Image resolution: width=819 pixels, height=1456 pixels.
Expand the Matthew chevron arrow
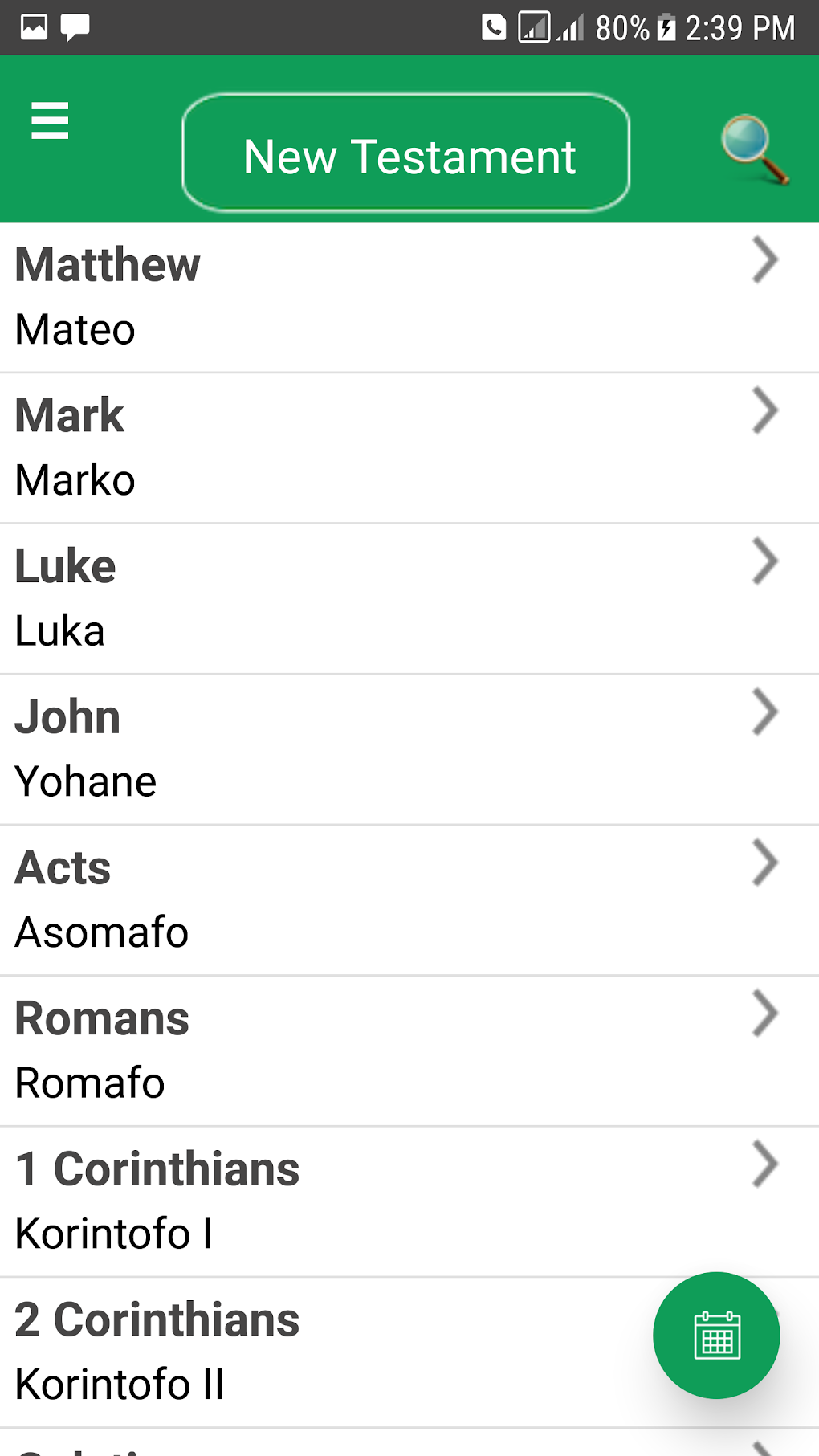point(765,260)
